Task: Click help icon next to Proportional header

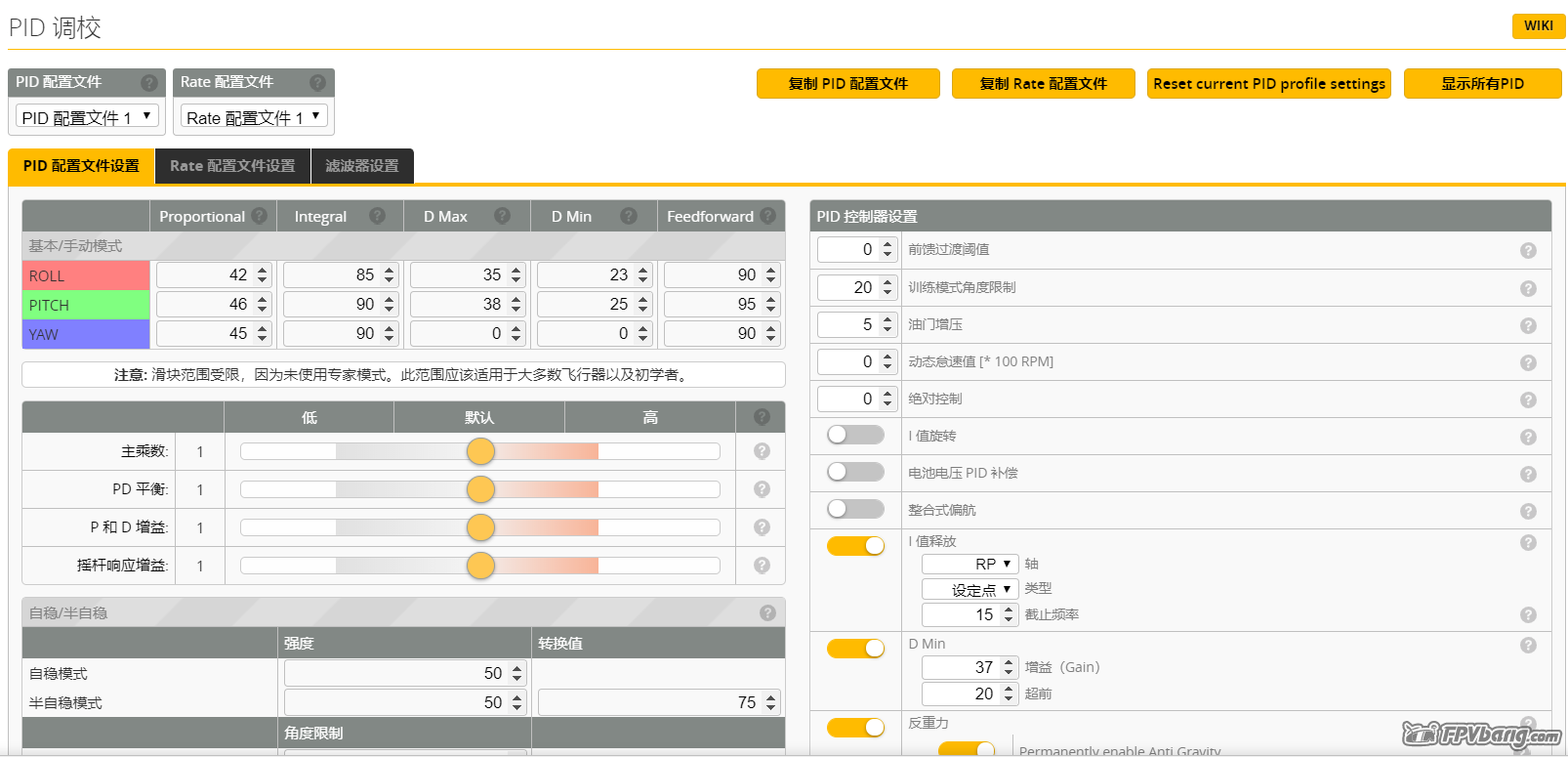Action: click(259, 216)
